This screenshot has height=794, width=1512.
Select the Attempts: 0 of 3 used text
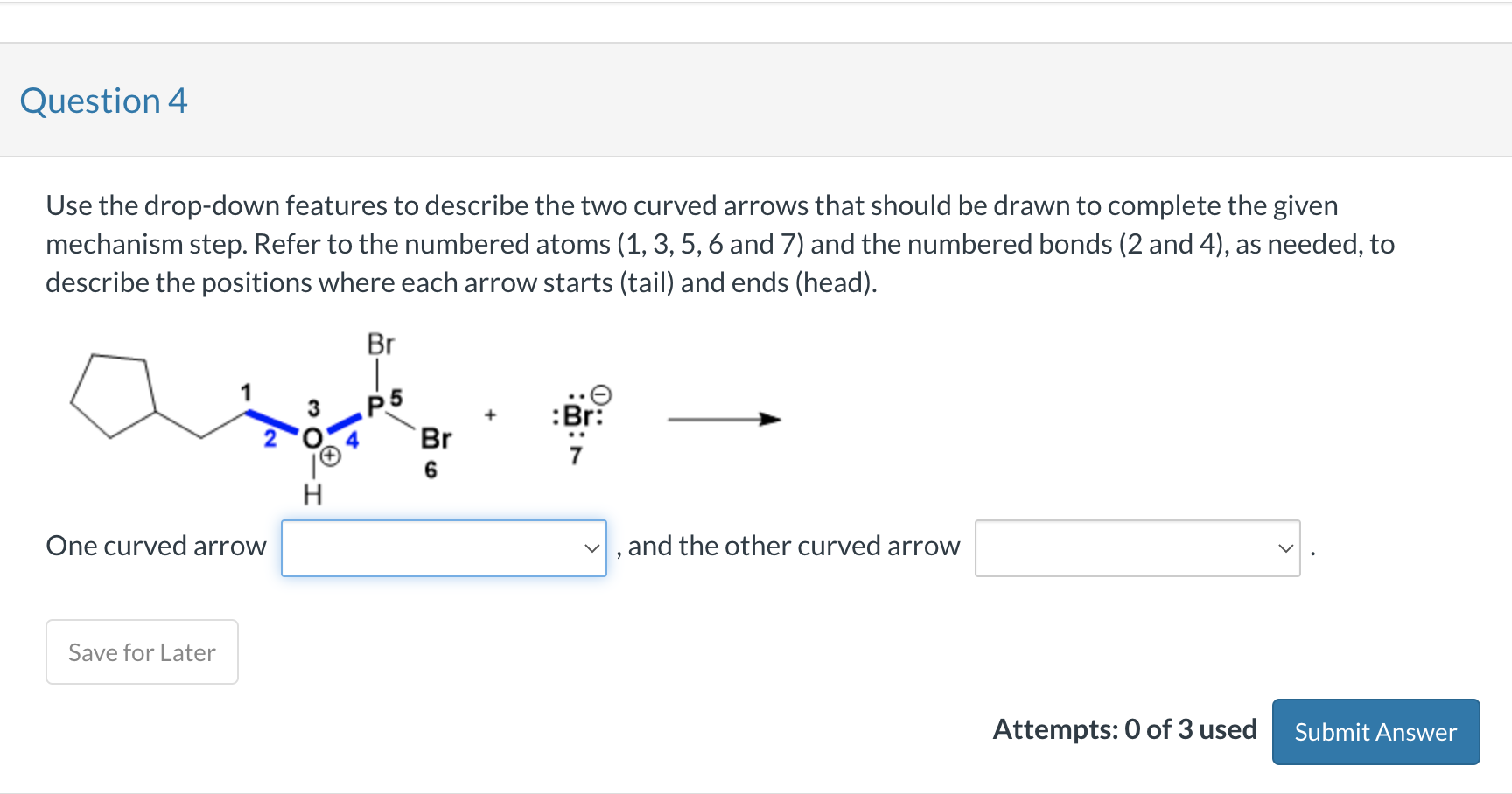pos(1124,729)
